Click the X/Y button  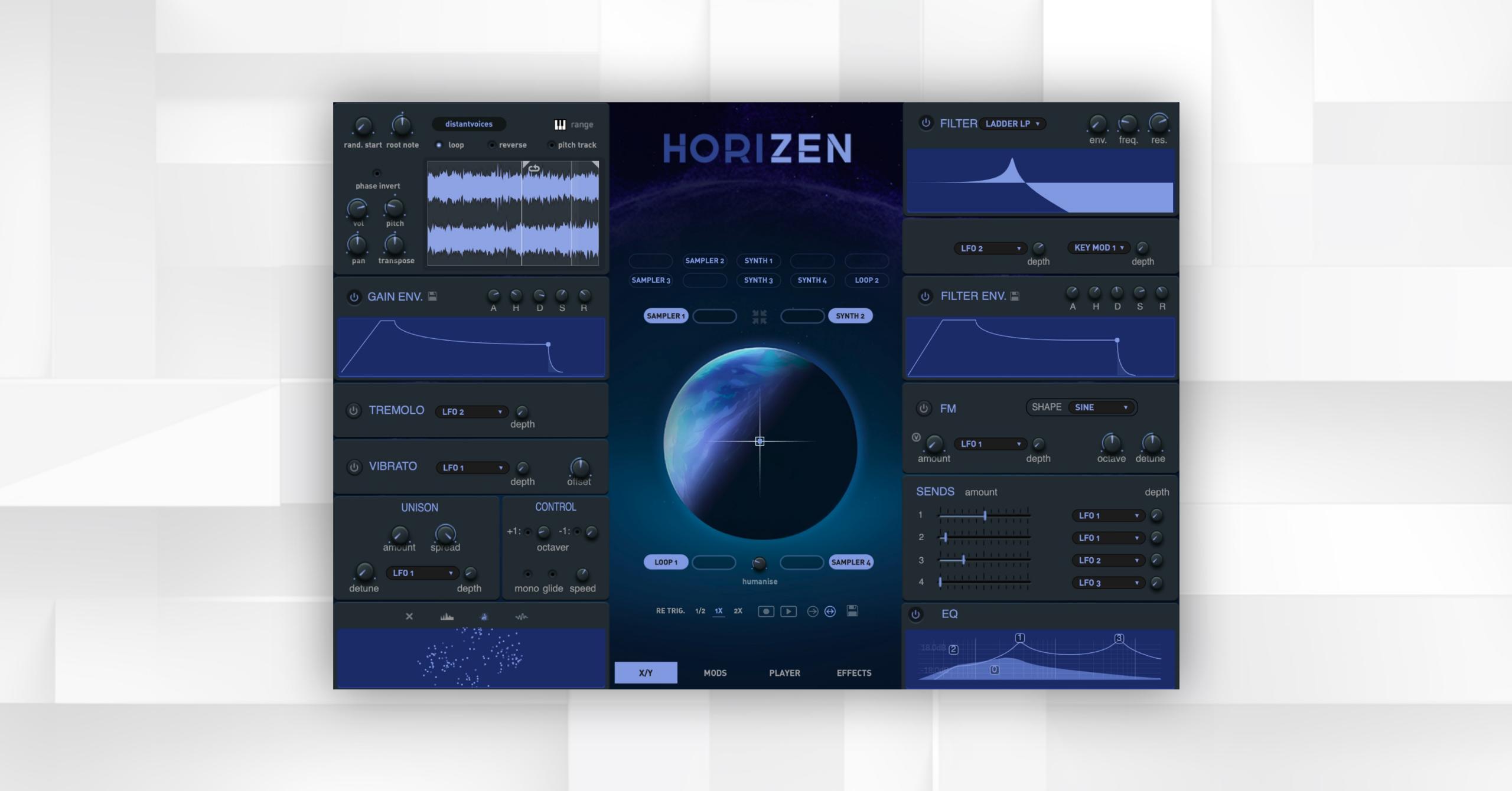click(645, 672)
